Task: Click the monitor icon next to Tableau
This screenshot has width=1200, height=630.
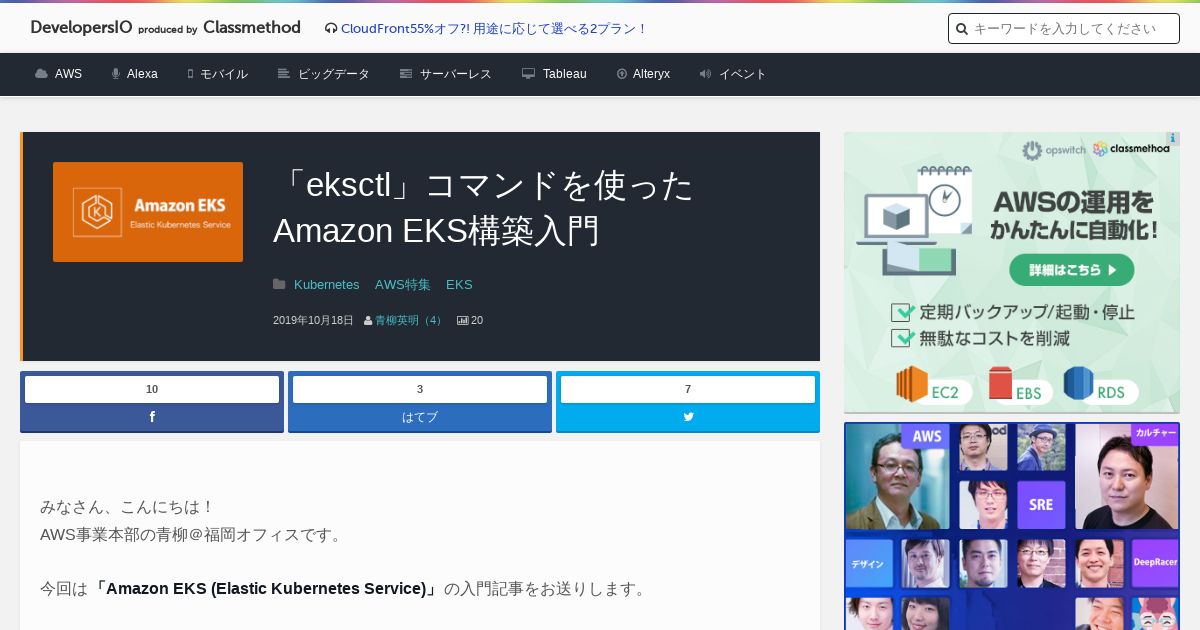Action: [528, 74]
